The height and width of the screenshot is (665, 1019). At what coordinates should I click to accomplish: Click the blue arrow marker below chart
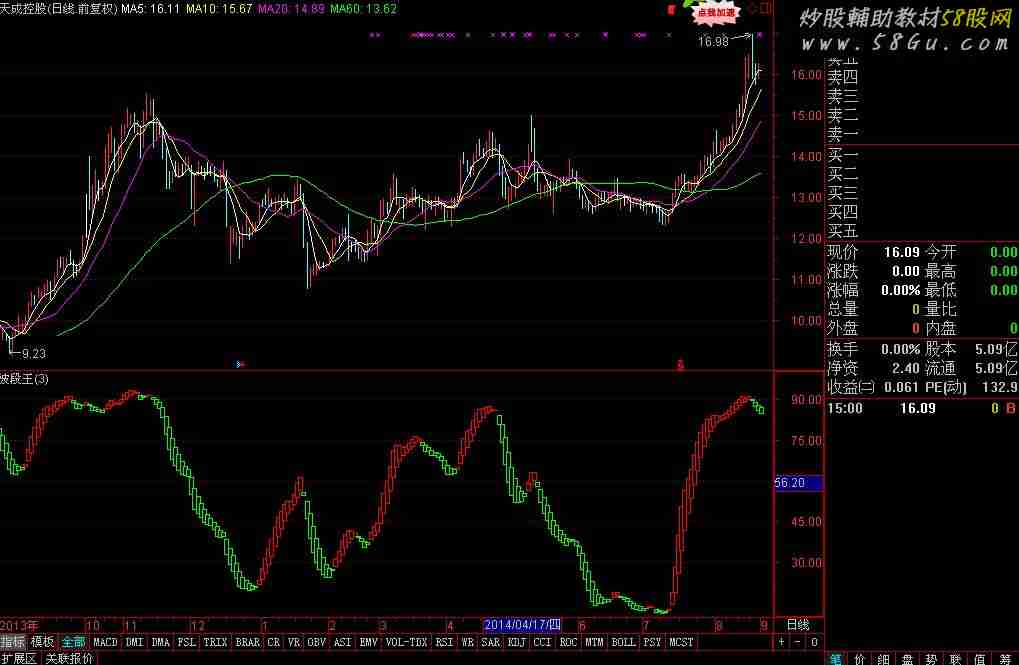click(x=239, y=365)
